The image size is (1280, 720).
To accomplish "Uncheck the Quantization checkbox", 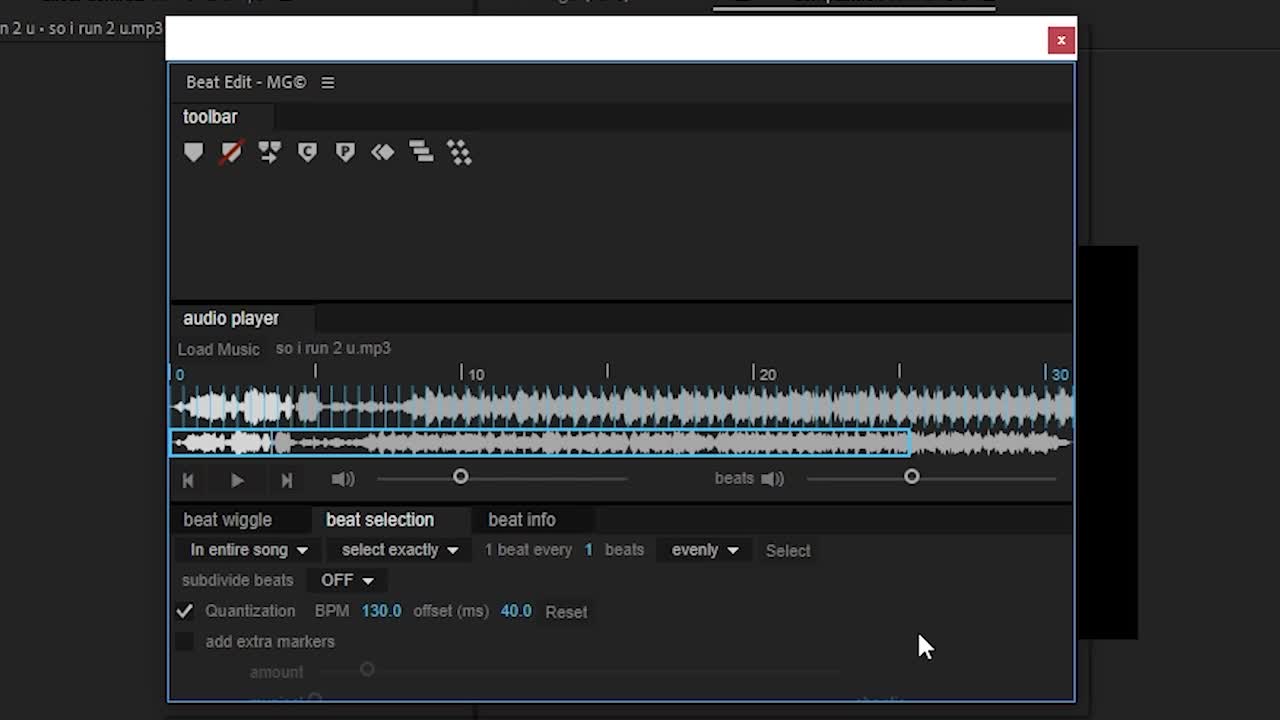I will (x=184, y=611).
